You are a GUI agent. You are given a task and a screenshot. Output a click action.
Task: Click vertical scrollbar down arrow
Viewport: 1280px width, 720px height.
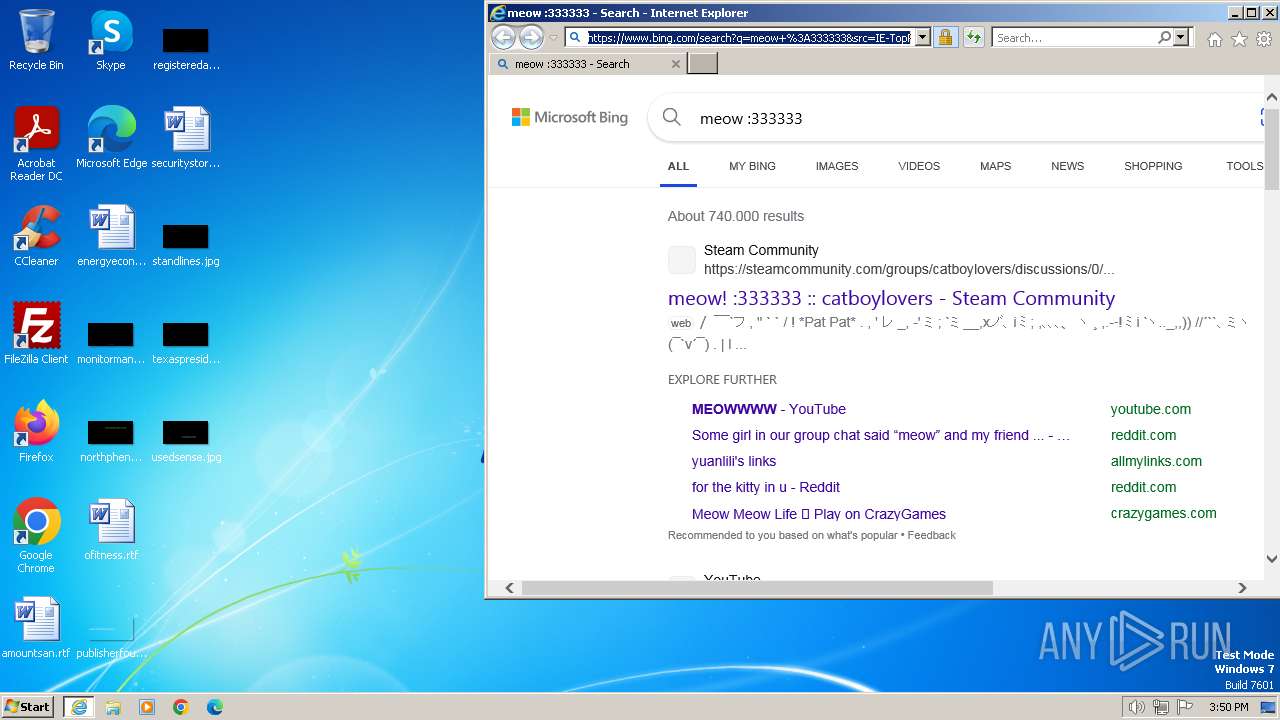[1272, 559]
